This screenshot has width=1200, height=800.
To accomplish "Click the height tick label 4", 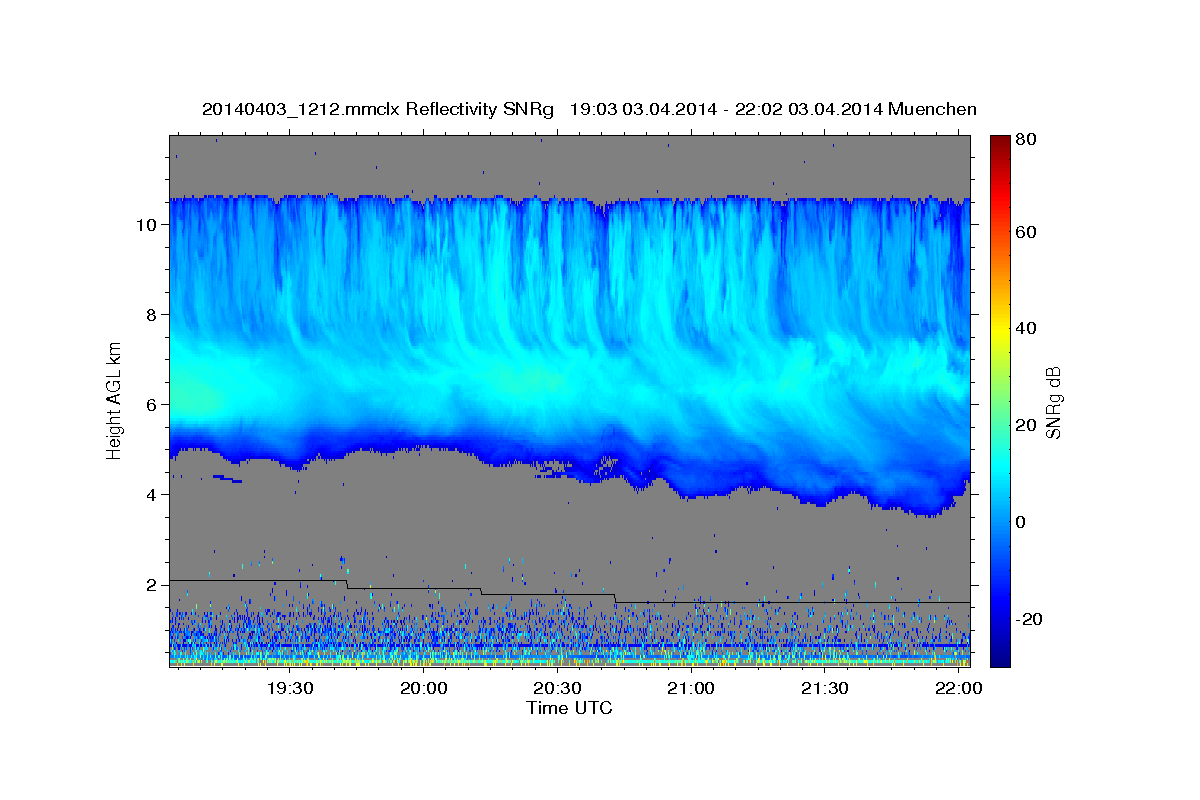I will click(152, 494).
